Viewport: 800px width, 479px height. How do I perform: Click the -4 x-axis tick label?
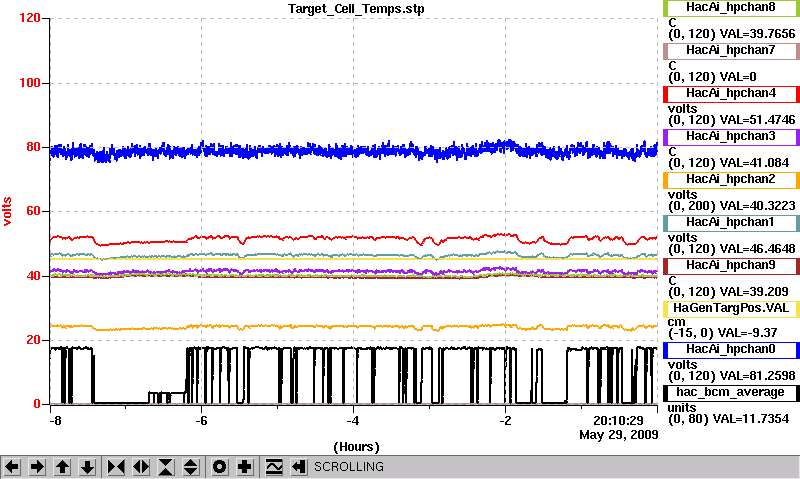[x=353, y=421]
